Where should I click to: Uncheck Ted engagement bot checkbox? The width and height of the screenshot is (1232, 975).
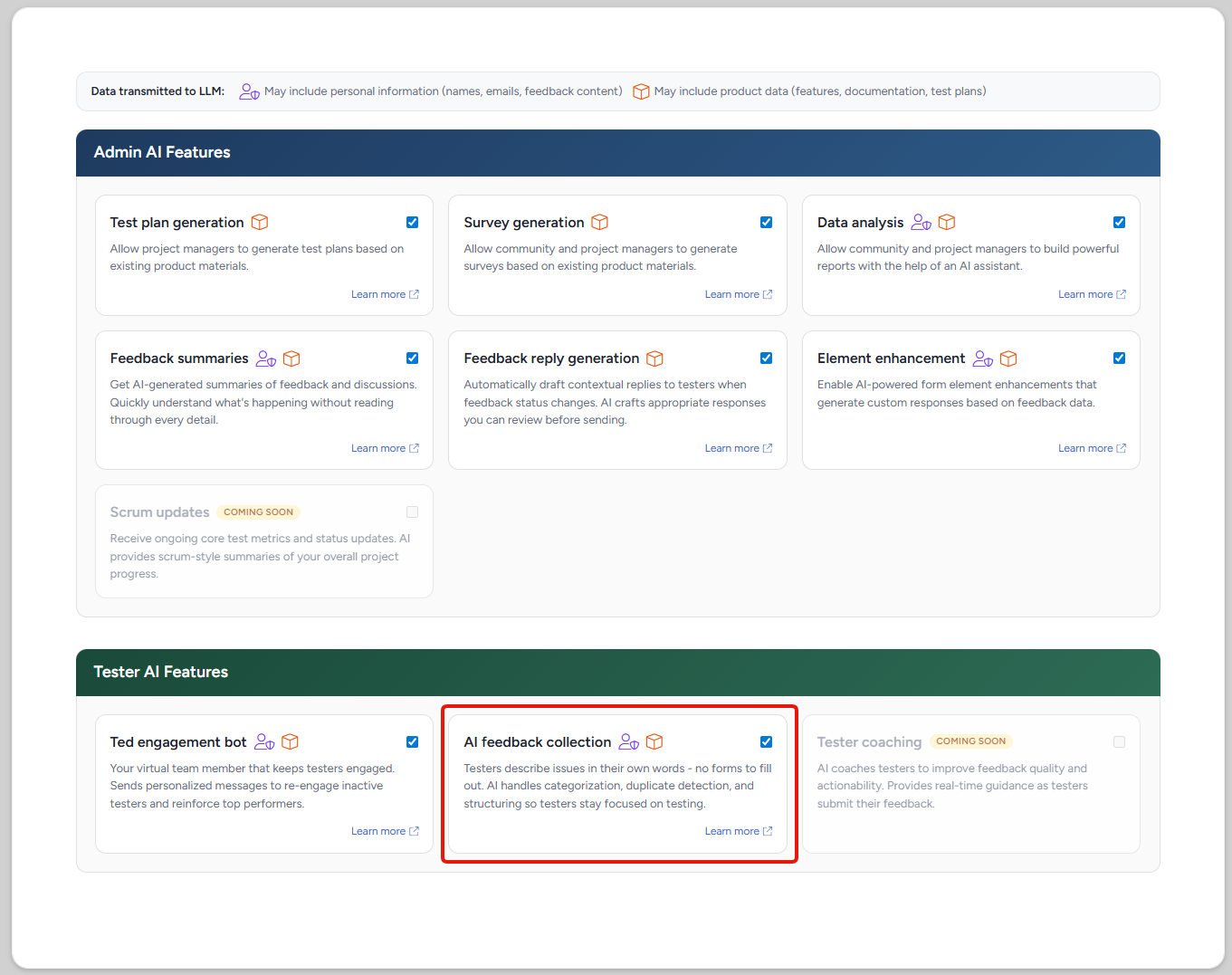[412, 741]
